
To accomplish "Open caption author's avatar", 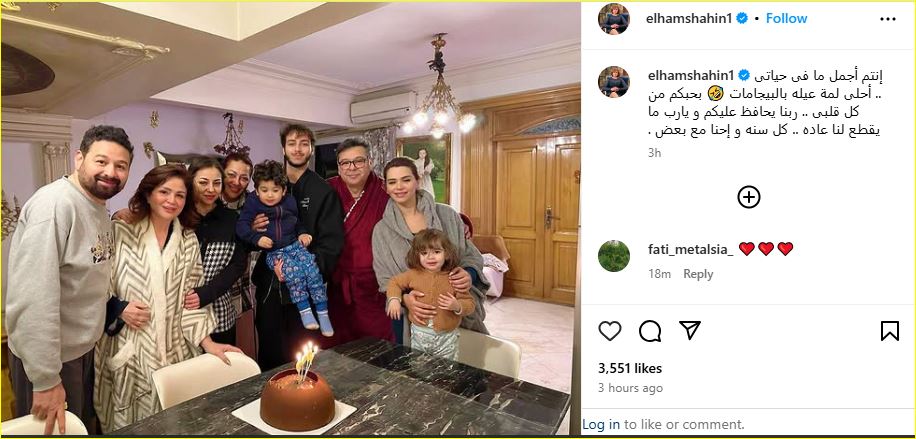I will click(614, 82).
